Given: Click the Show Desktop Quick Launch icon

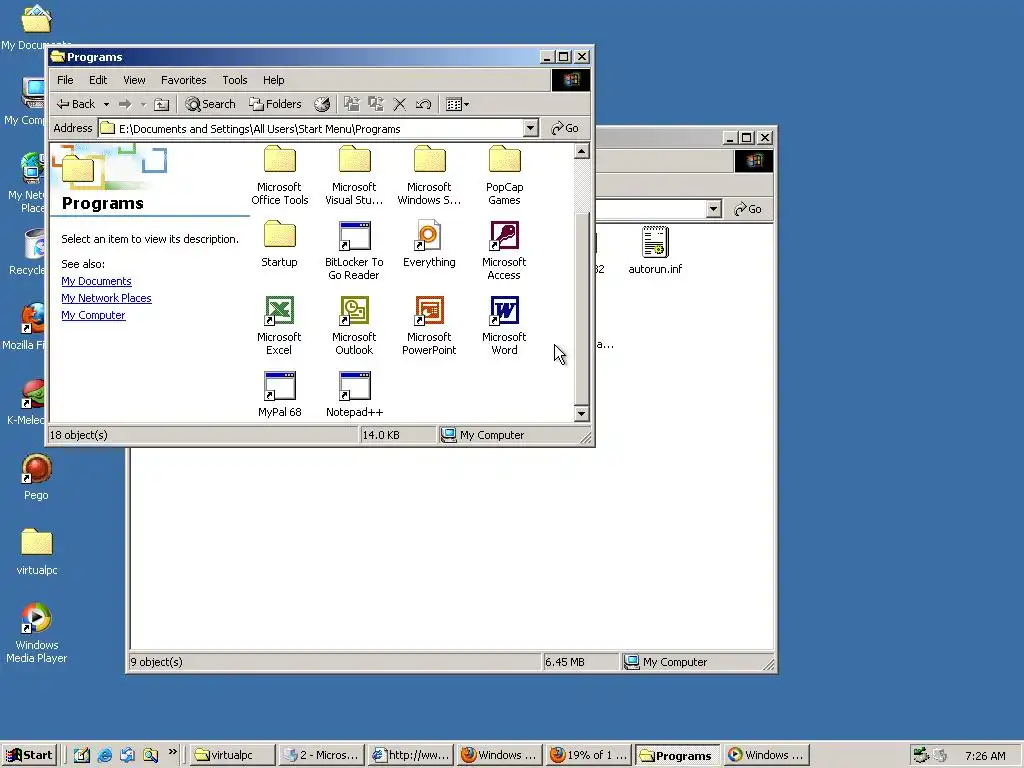Looking at the screenshot, I should click(x=82, y=755).
